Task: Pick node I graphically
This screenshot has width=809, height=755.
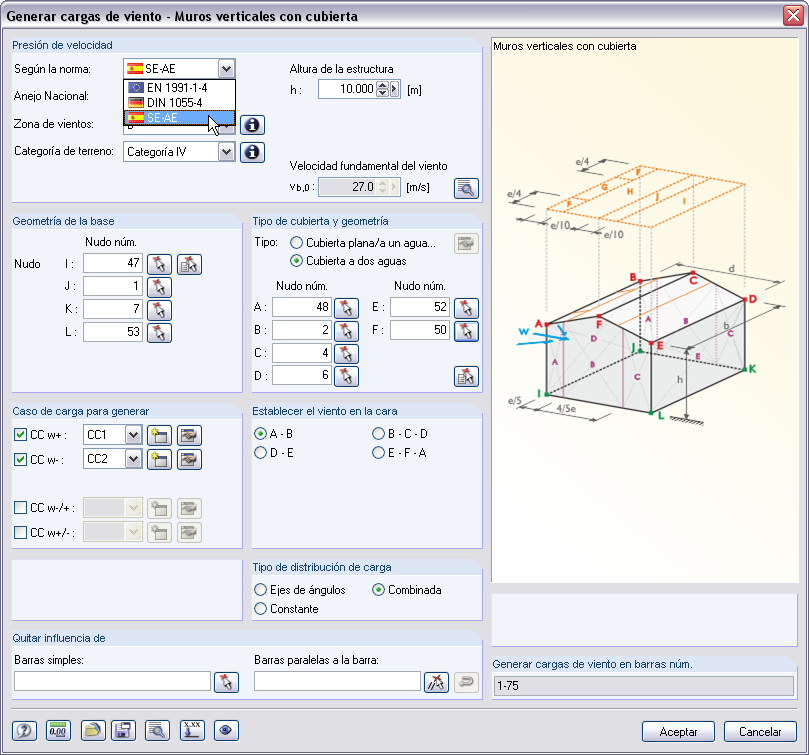Action: point(159,264)
